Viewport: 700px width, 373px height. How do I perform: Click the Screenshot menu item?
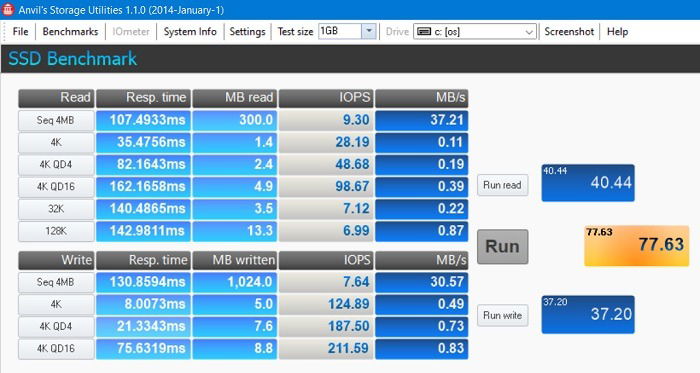tap(569, 32)
